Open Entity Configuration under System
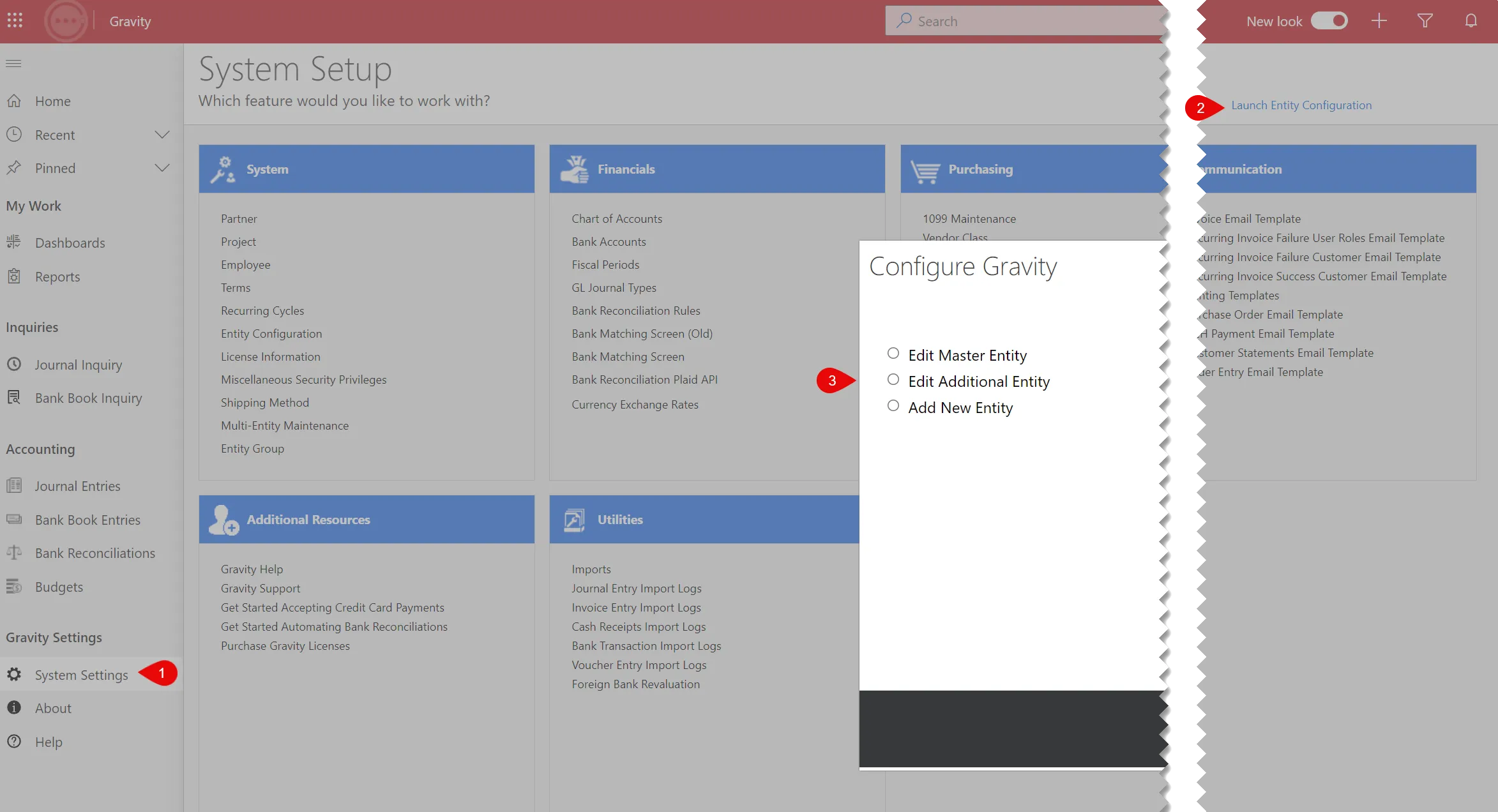The height and width of the screenshot is (812, 1498). click(271, 333)
